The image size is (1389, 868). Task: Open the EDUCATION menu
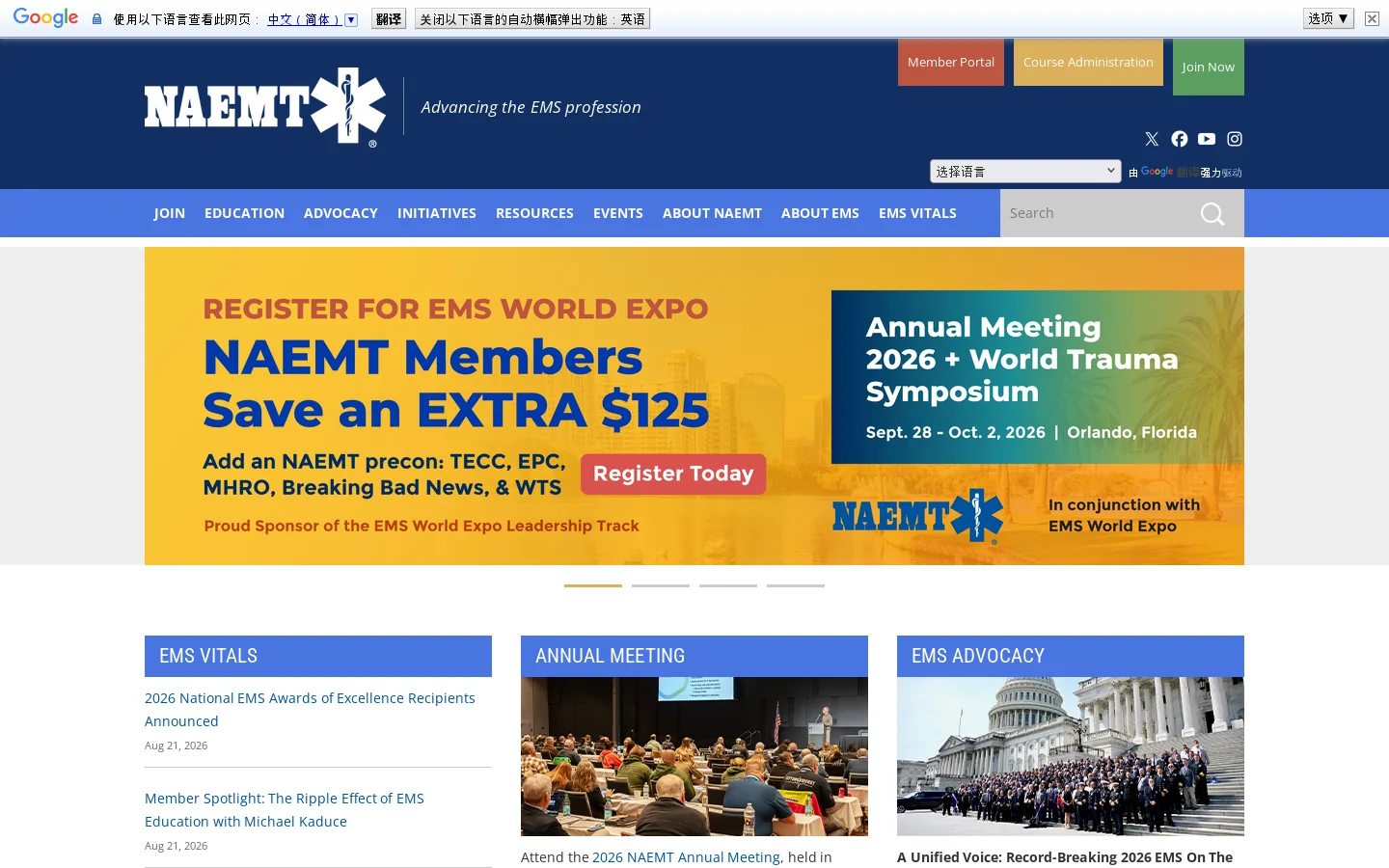(x=244, y=213)
